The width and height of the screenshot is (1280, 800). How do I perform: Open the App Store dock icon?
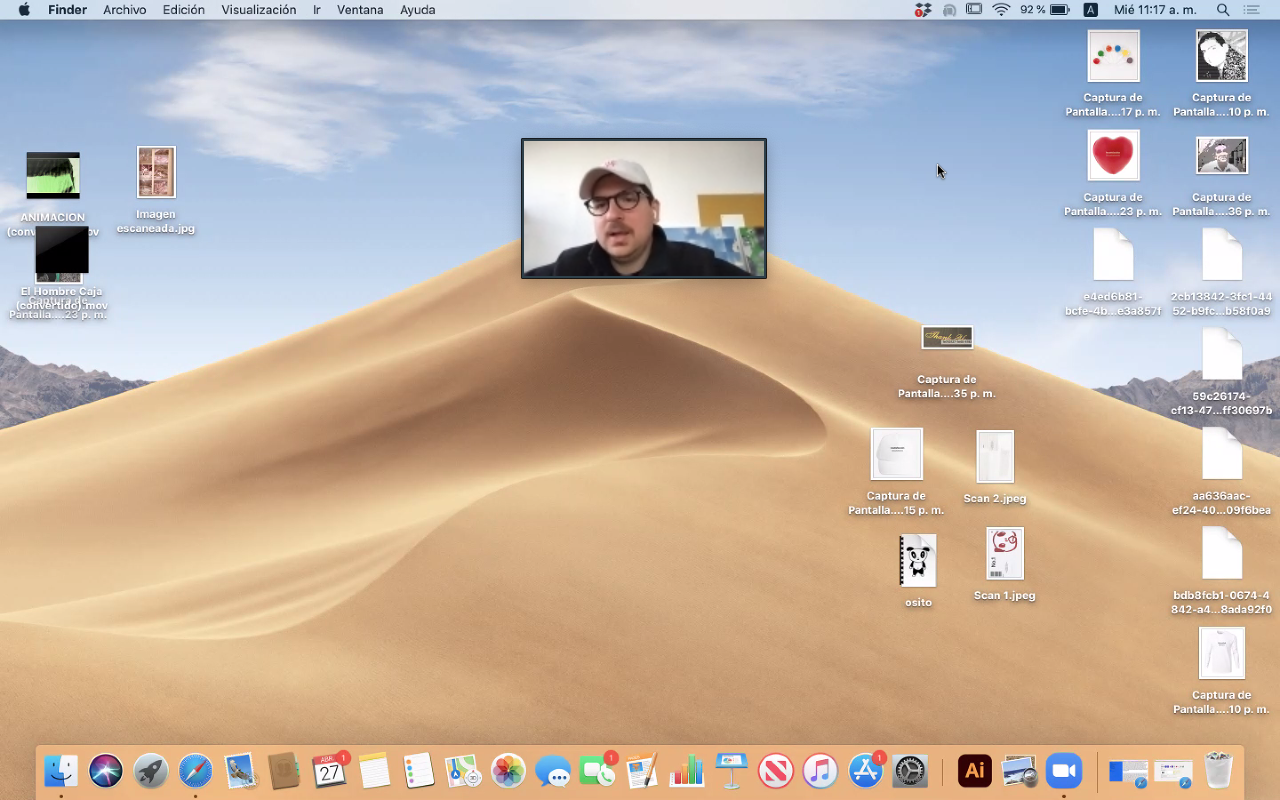point(865,771)
